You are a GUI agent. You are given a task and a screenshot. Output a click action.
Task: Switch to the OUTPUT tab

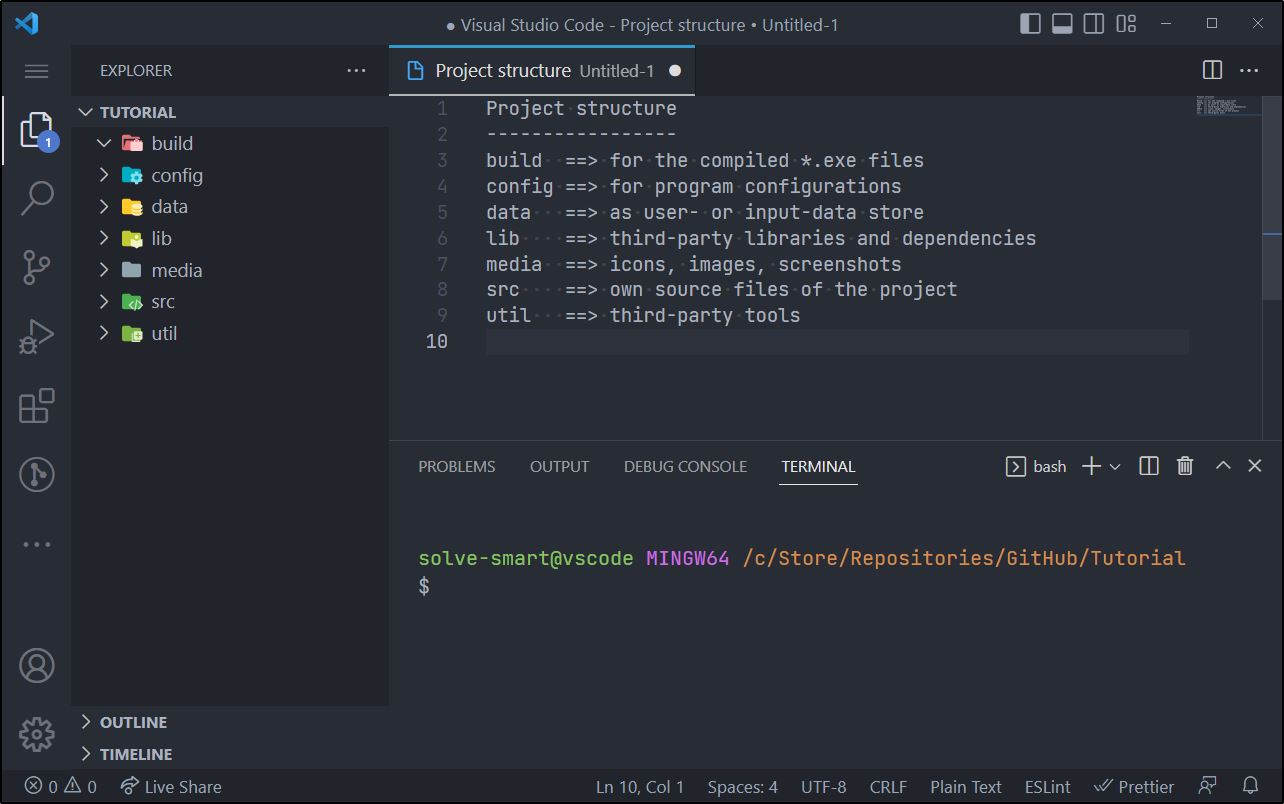[x=559, y=466]
